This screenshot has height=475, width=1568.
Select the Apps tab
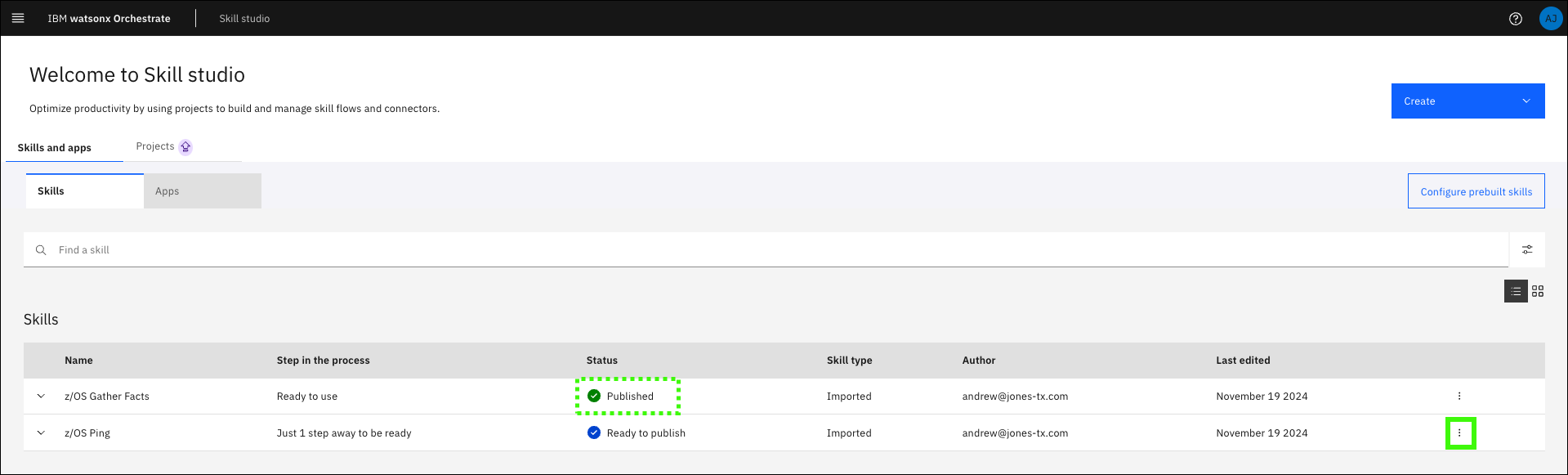[x=202, y=191]
